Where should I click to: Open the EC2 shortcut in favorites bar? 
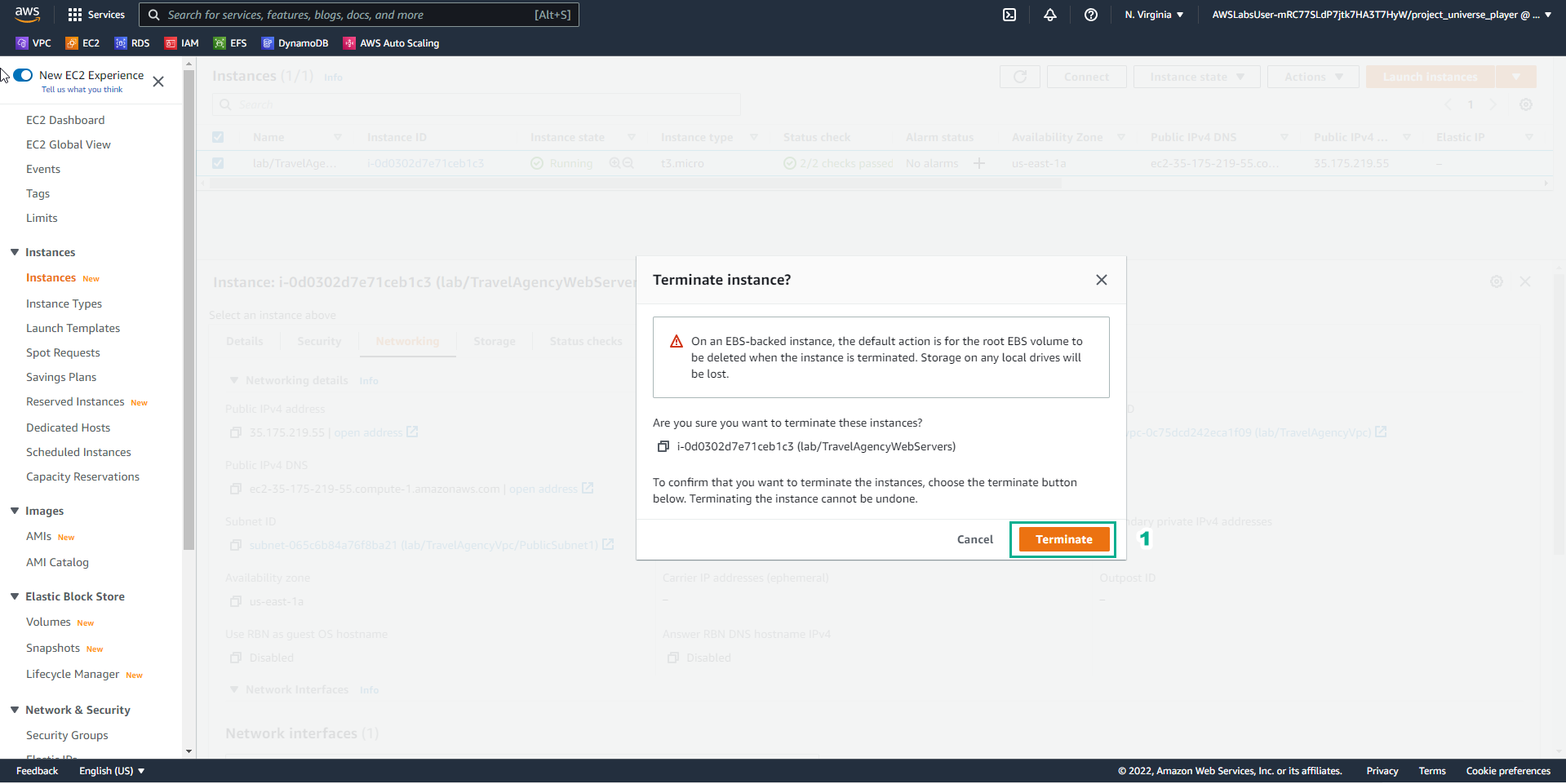[82, 43]
